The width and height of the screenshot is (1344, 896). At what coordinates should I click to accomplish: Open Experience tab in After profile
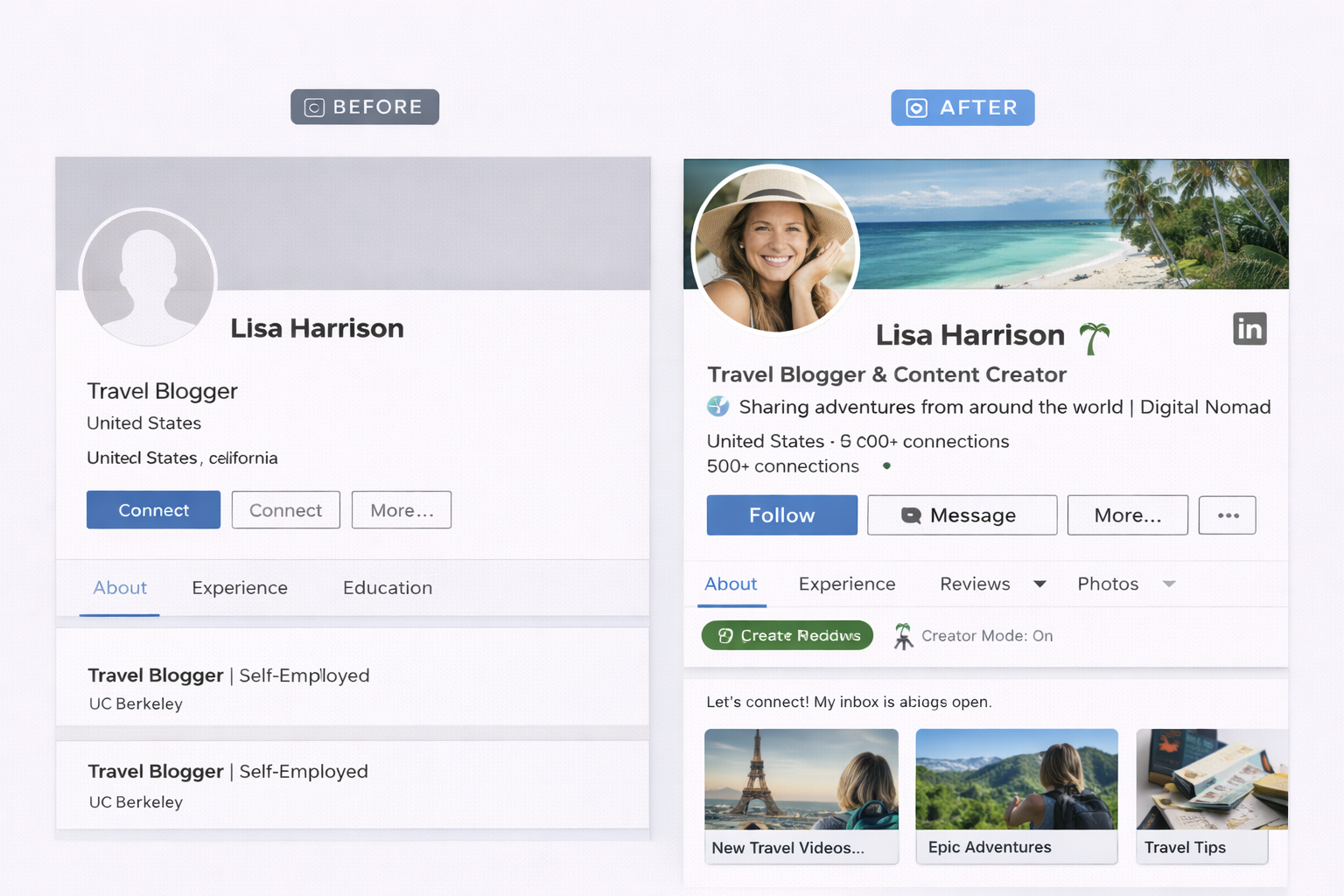click(846, 584)
